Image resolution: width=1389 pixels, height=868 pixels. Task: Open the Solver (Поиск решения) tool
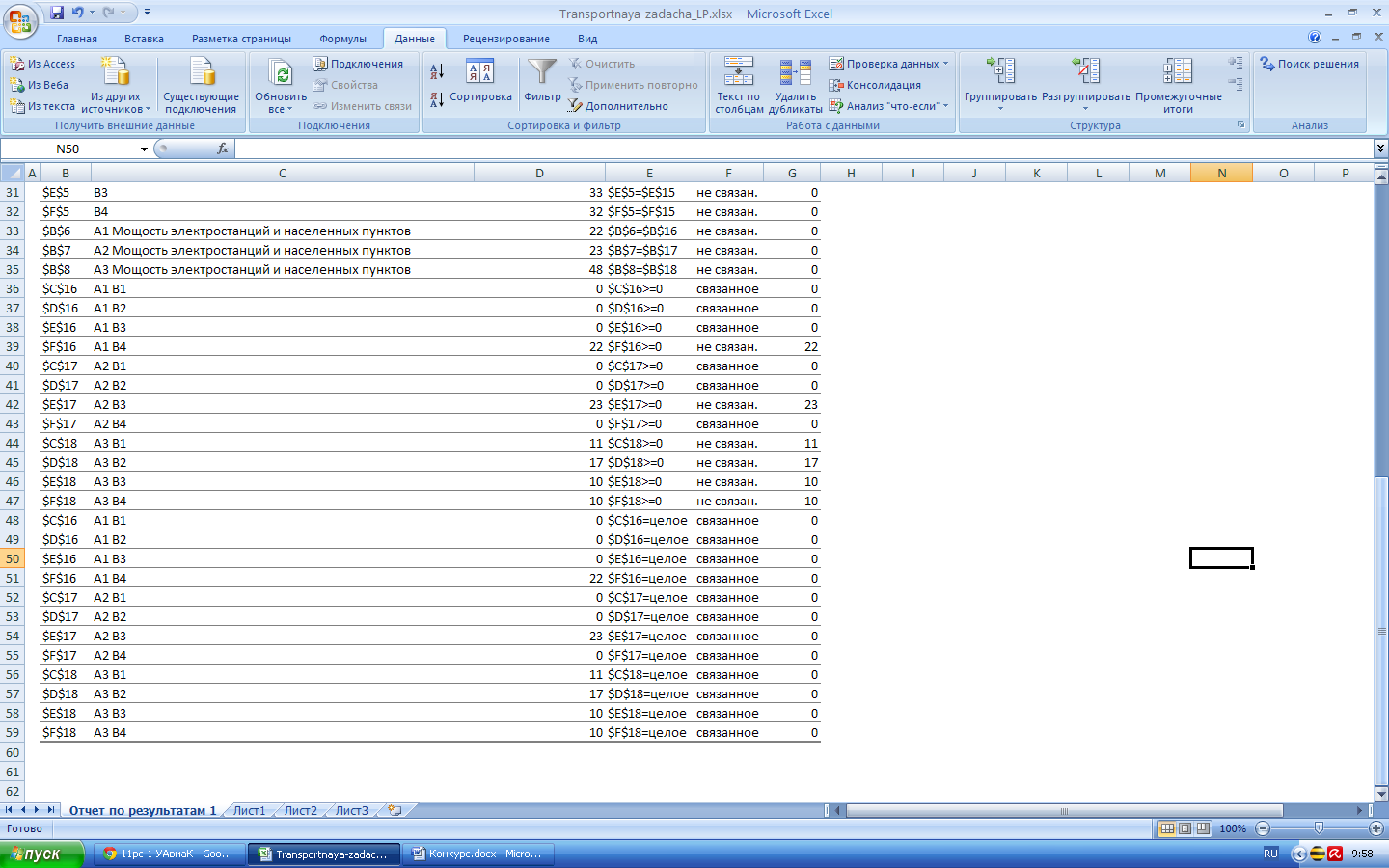[1309, 64]
